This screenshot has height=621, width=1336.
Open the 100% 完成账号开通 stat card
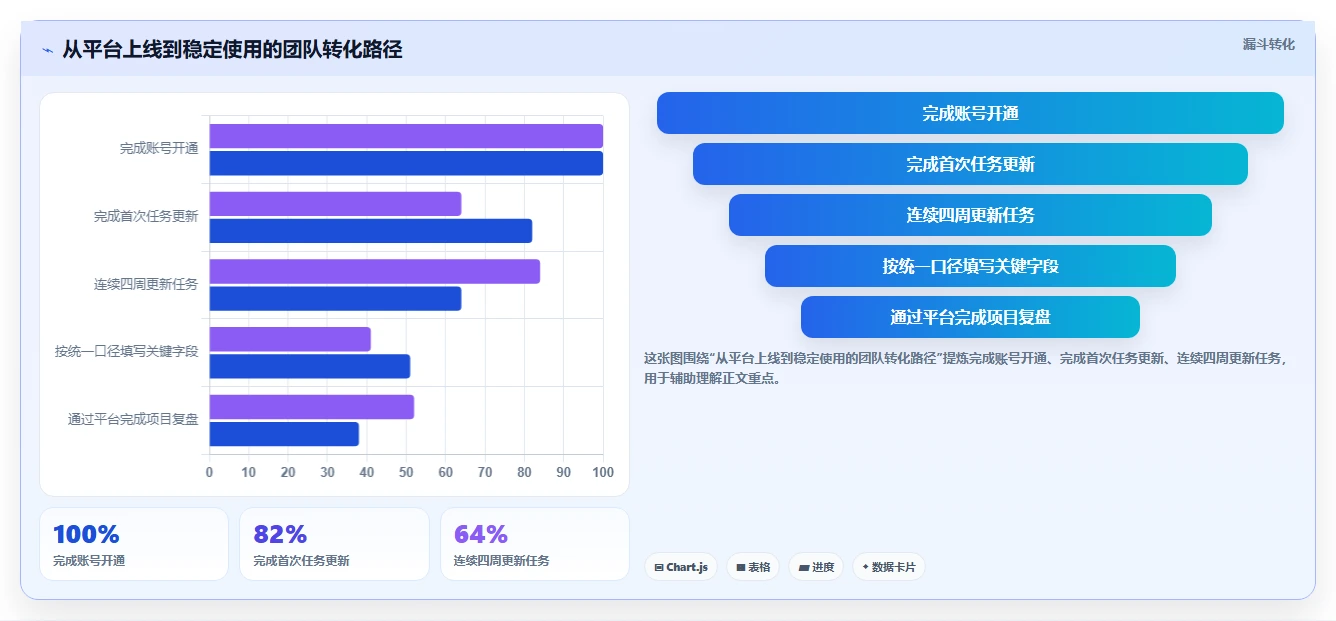pyautogui.click(x=134, y=544)
